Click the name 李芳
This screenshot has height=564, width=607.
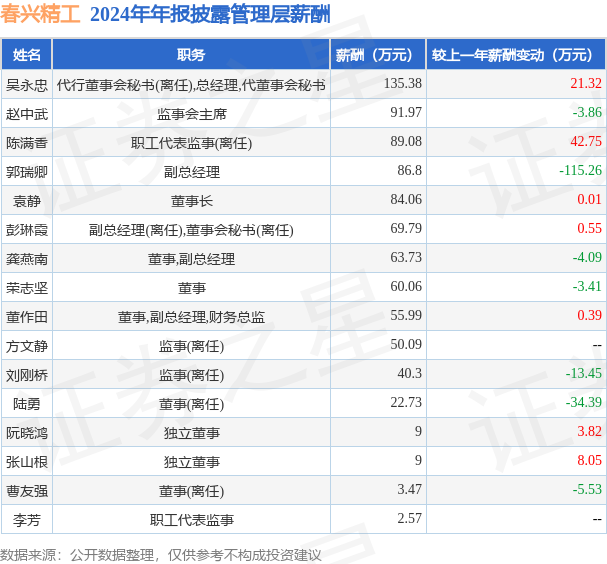click(27, 520)
